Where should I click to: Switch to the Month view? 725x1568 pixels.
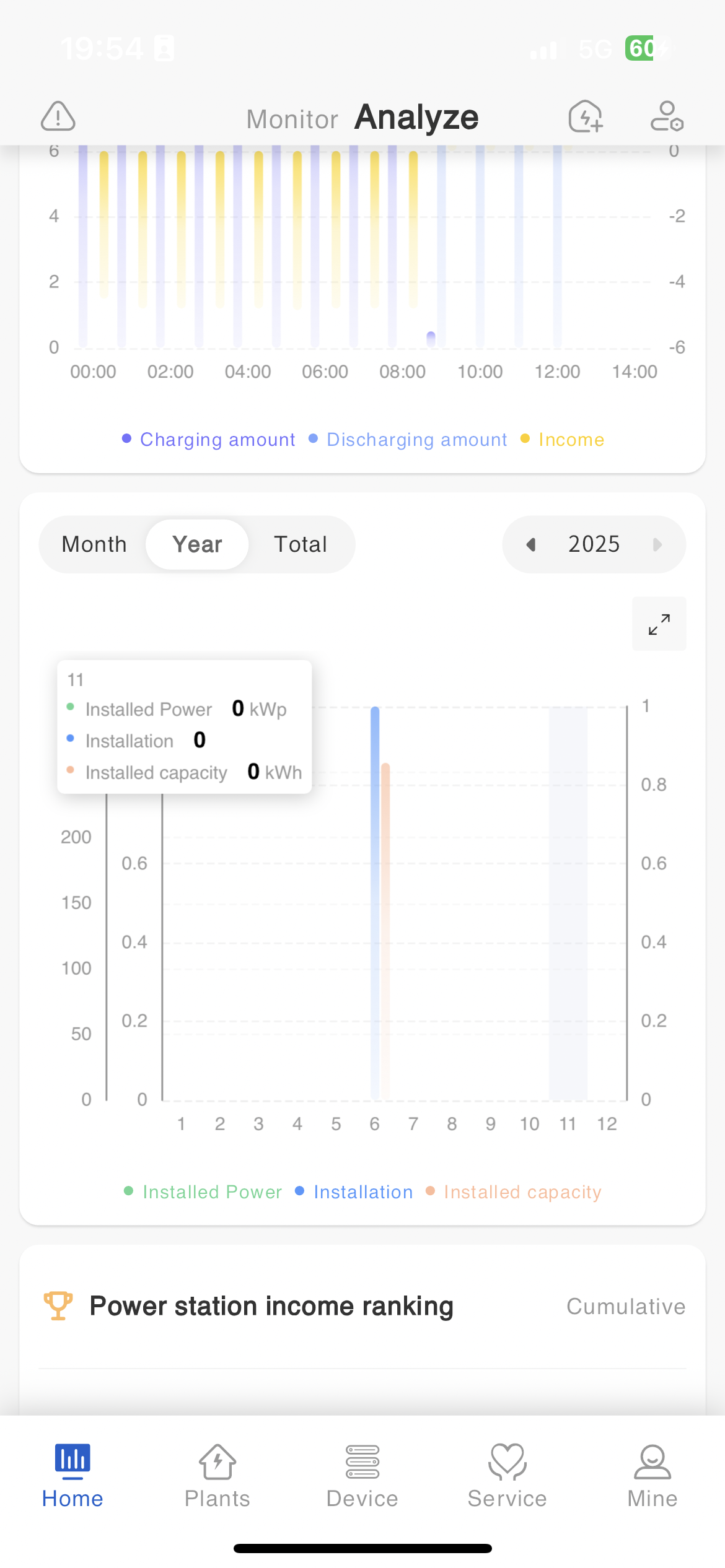point(94,544)
